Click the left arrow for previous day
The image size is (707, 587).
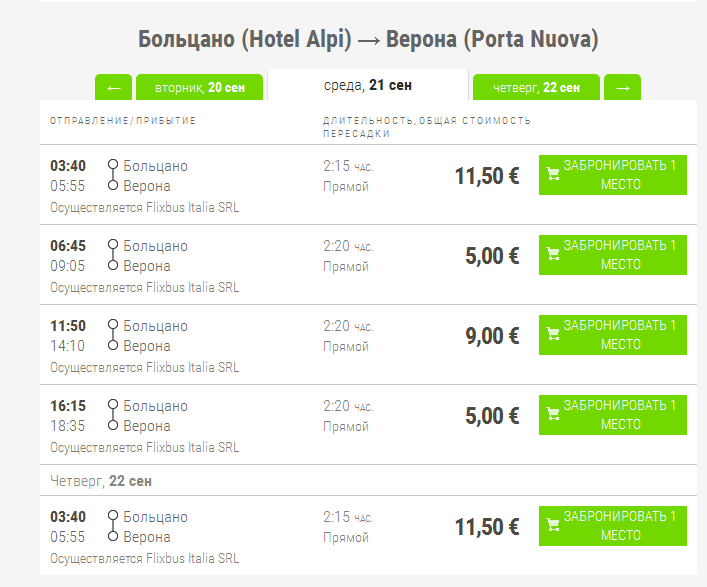pyautogui.click(x=113, y=88)
